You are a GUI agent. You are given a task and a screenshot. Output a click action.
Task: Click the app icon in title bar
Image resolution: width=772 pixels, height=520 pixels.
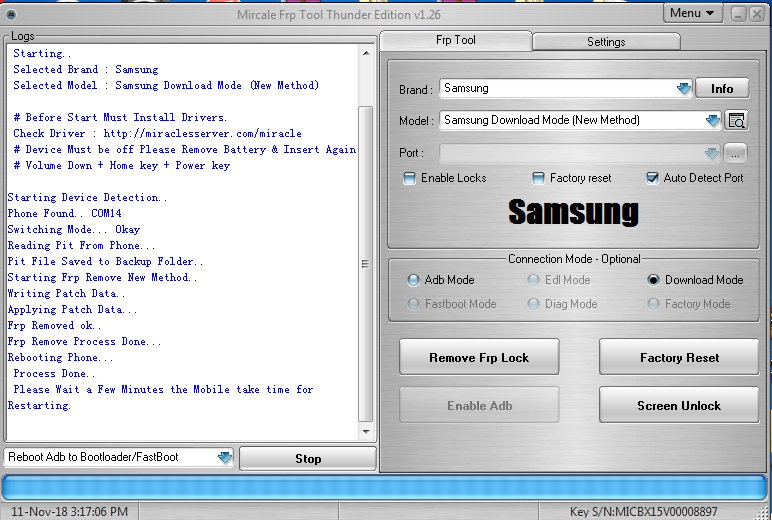(x=10, y=15)
